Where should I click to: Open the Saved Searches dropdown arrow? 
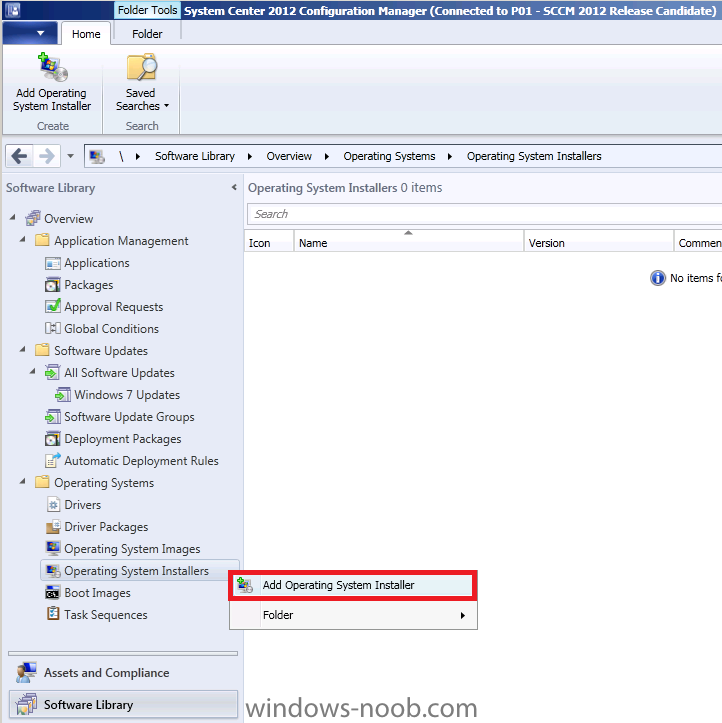[x=166, y=106]
